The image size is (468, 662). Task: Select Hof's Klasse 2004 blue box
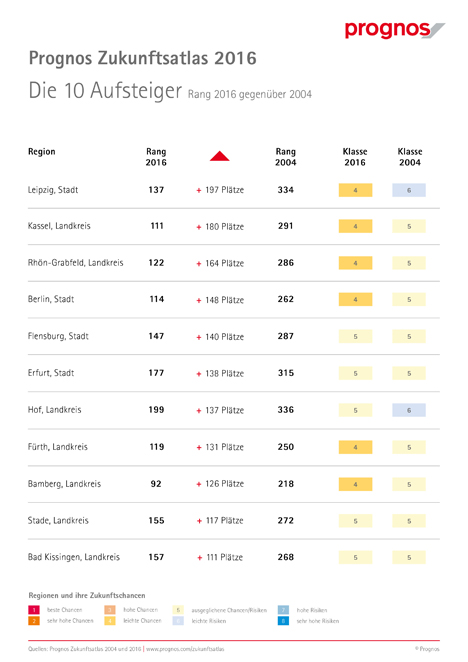click(x=409, y=410)
